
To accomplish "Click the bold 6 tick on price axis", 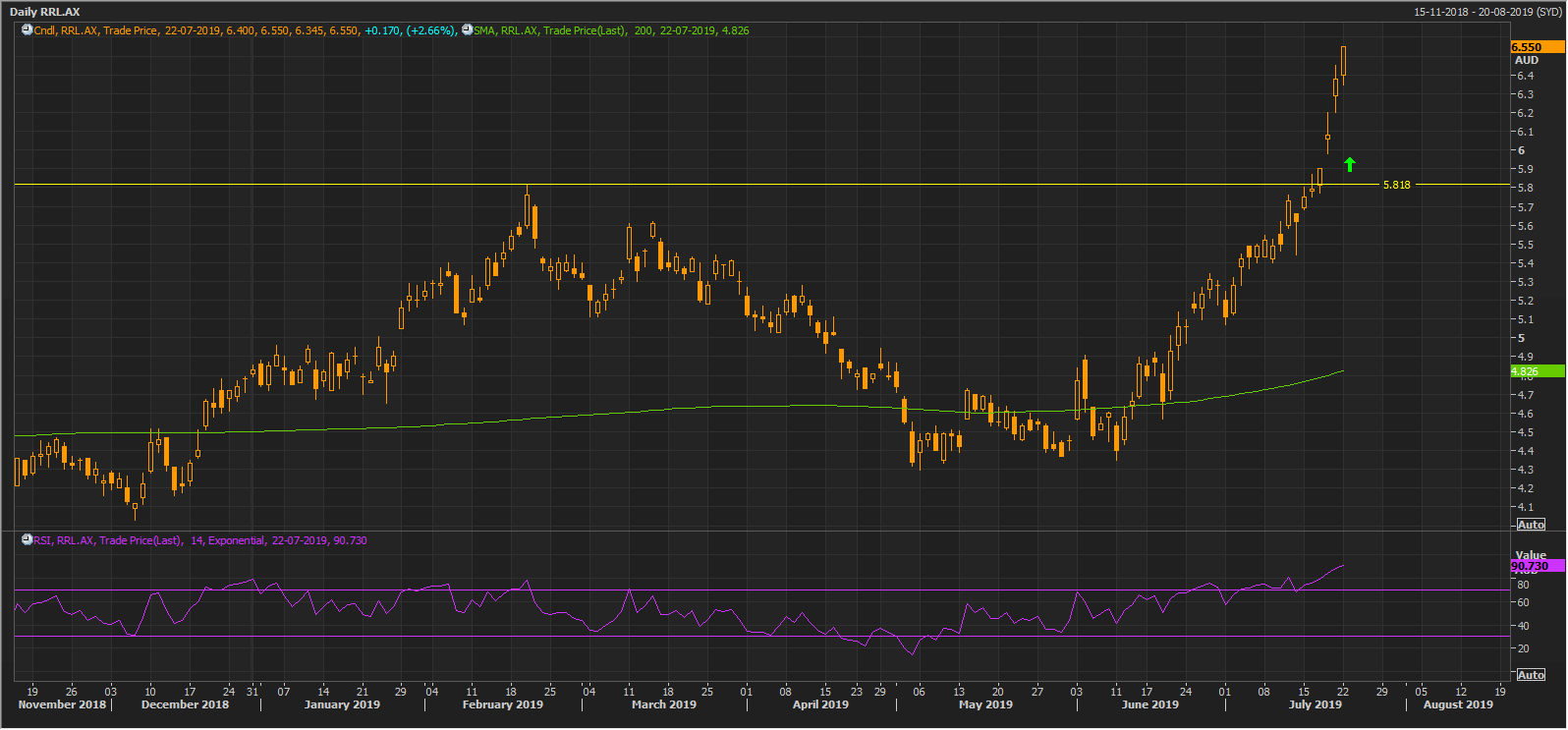I will 1522,150.
